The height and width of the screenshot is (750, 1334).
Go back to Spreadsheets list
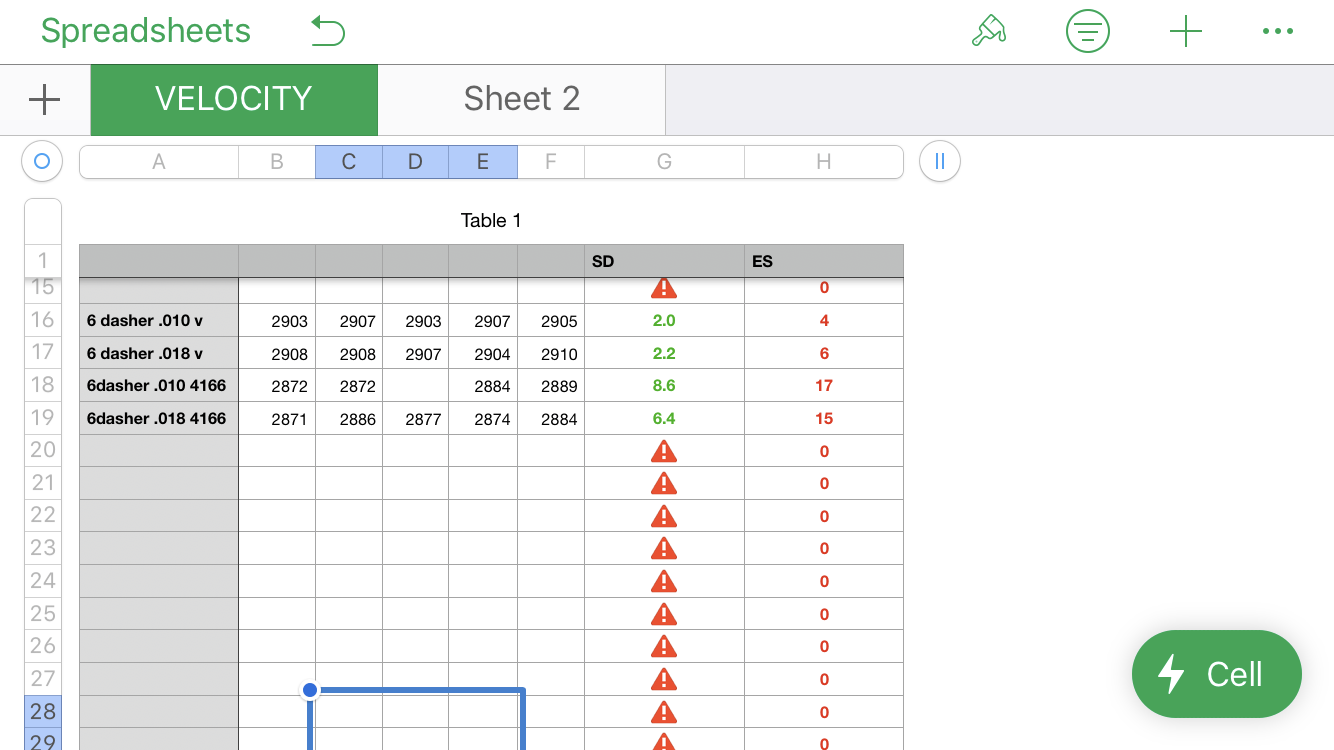pos(146,31)
